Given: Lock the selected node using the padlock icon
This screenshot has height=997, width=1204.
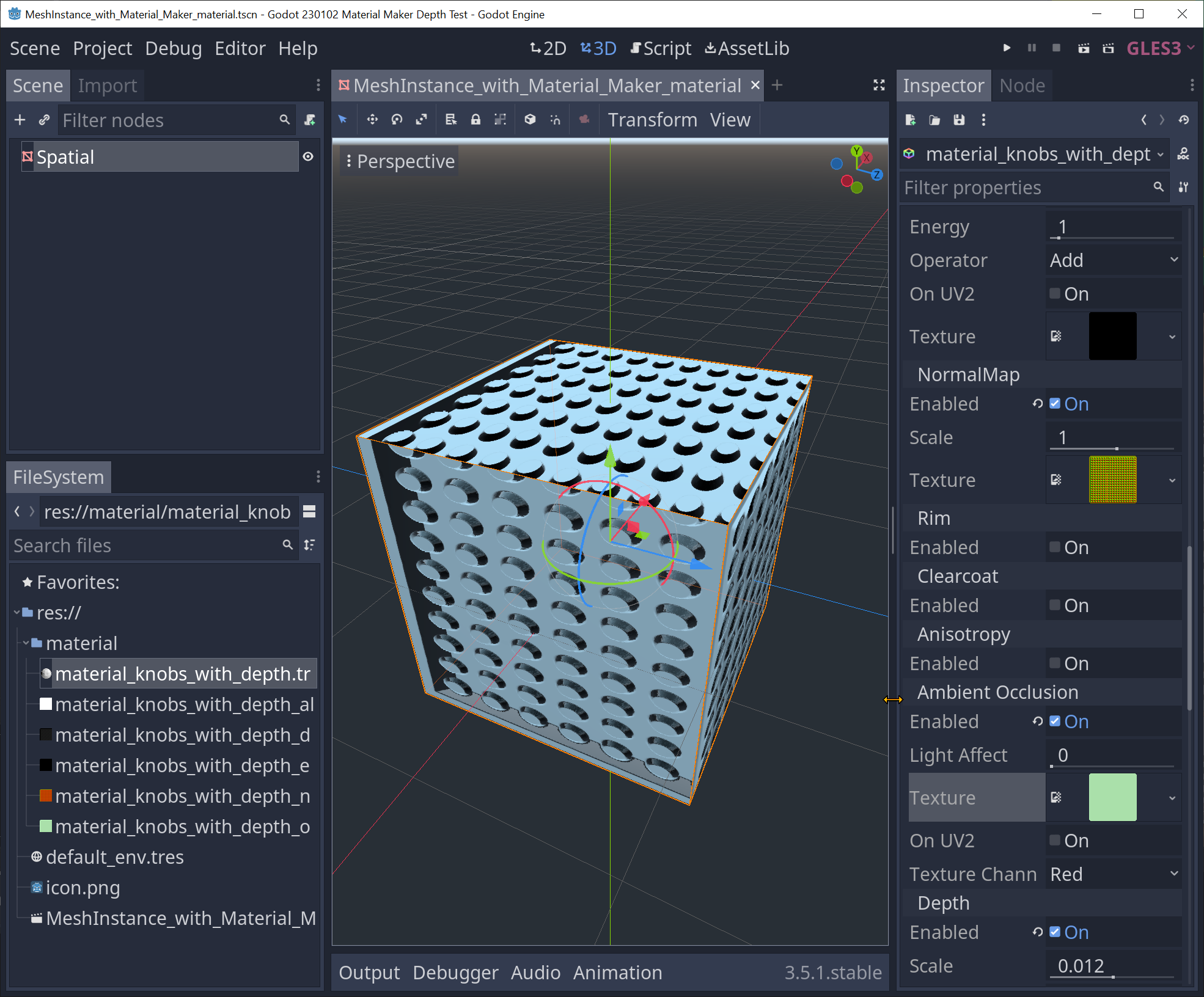Looking at the screenshot, I should coord(475,120).
